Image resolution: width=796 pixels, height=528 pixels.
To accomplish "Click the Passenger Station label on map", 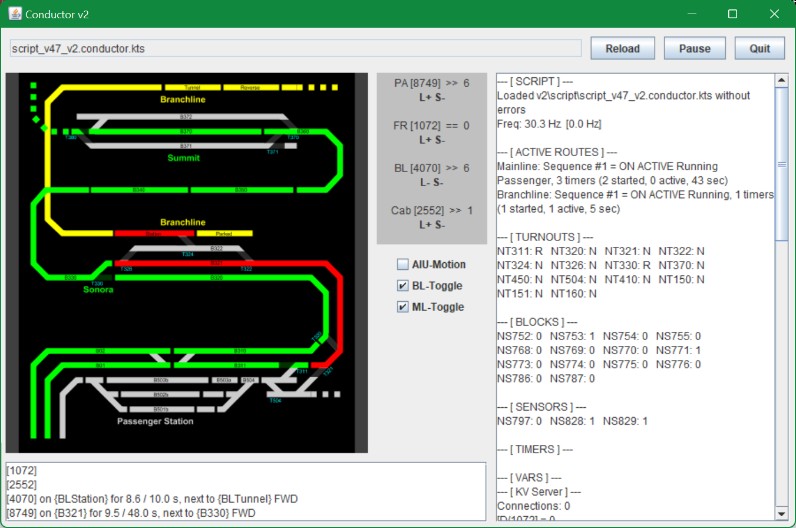I will [155, 421].
